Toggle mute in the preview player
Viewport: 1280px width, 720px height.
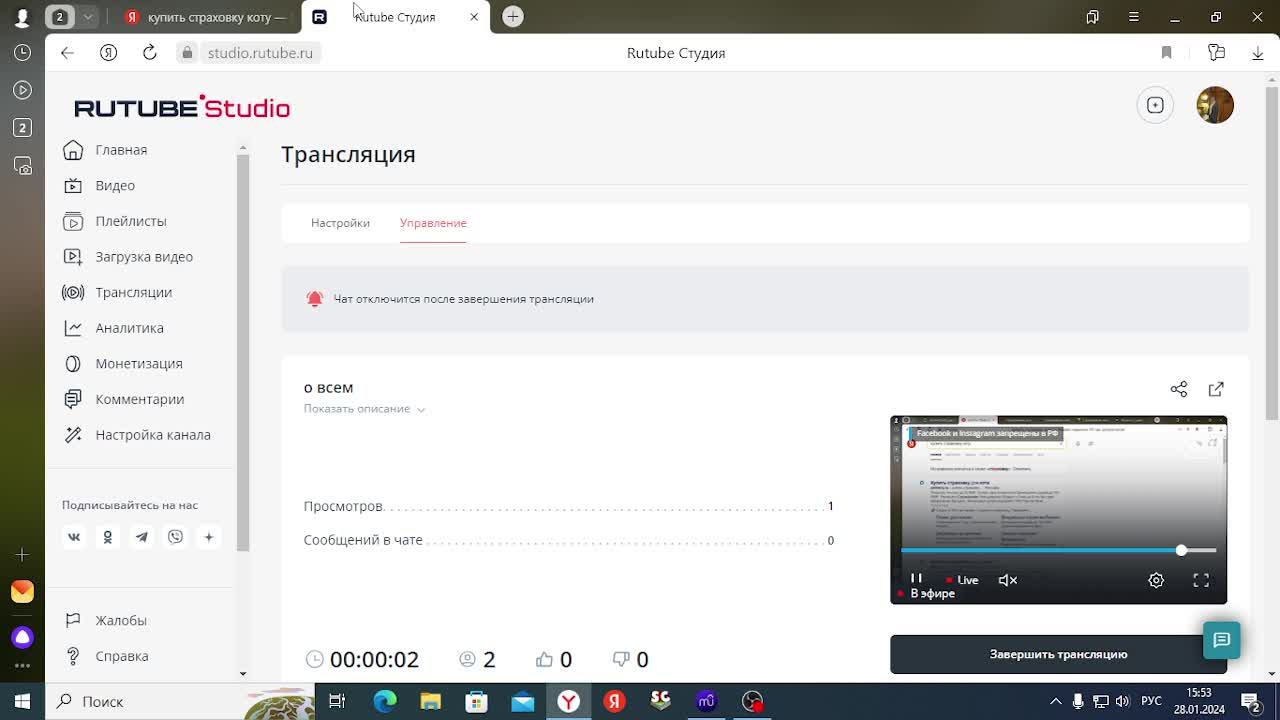point(1008,580)
